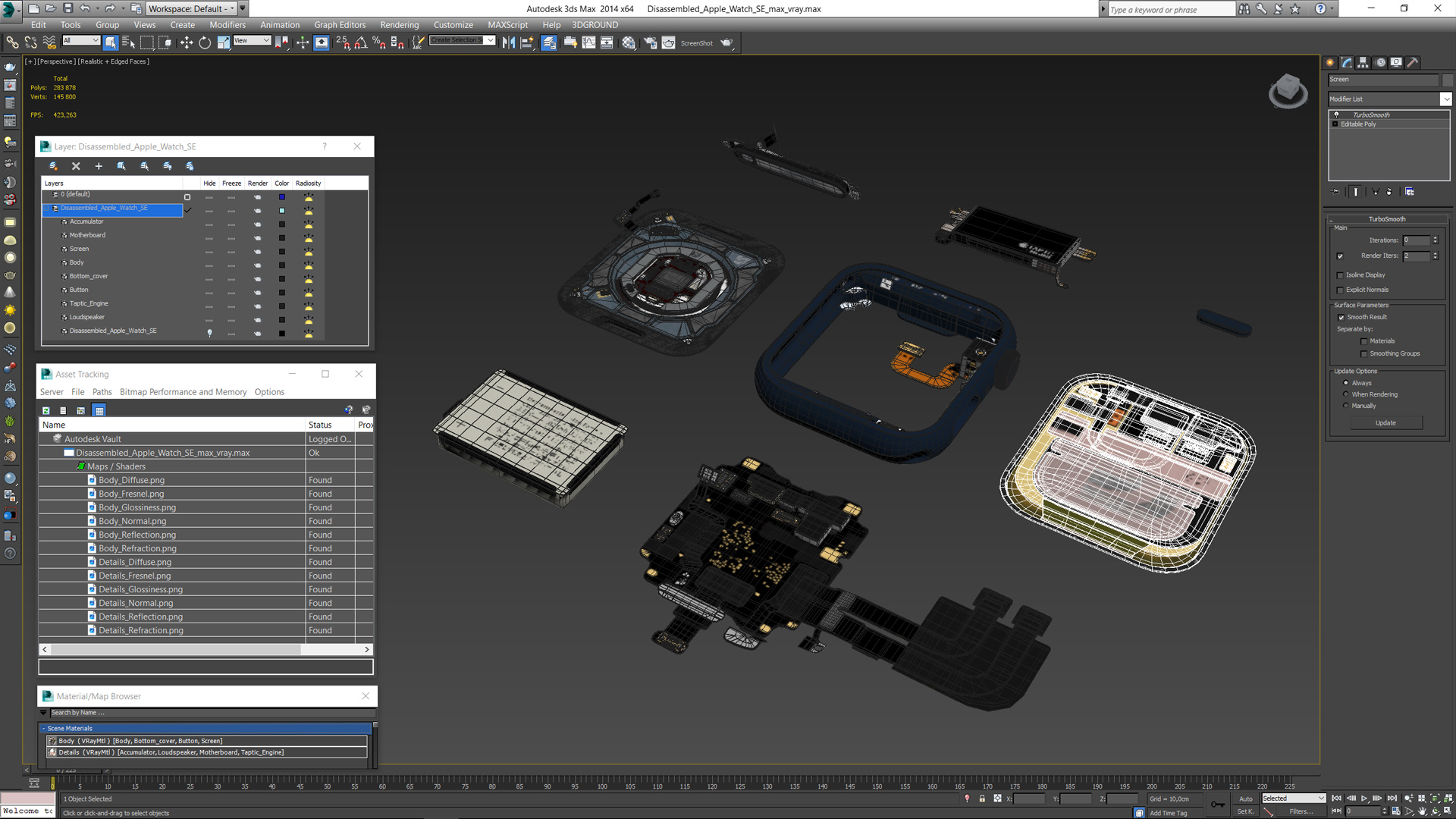Toggle the Layer Manager icon

click(x=549, y=42)
